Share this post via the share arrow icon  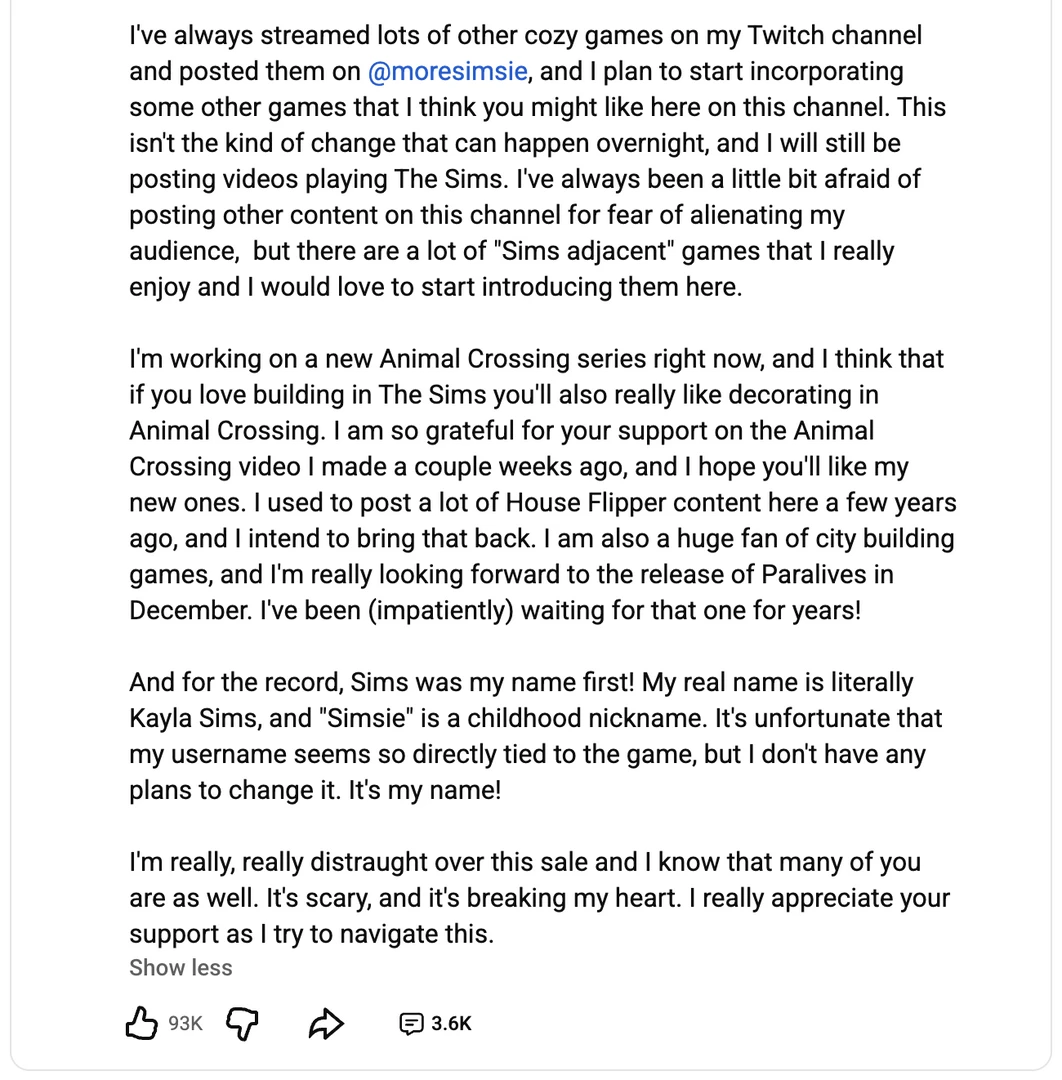[x=325, y=1023]
